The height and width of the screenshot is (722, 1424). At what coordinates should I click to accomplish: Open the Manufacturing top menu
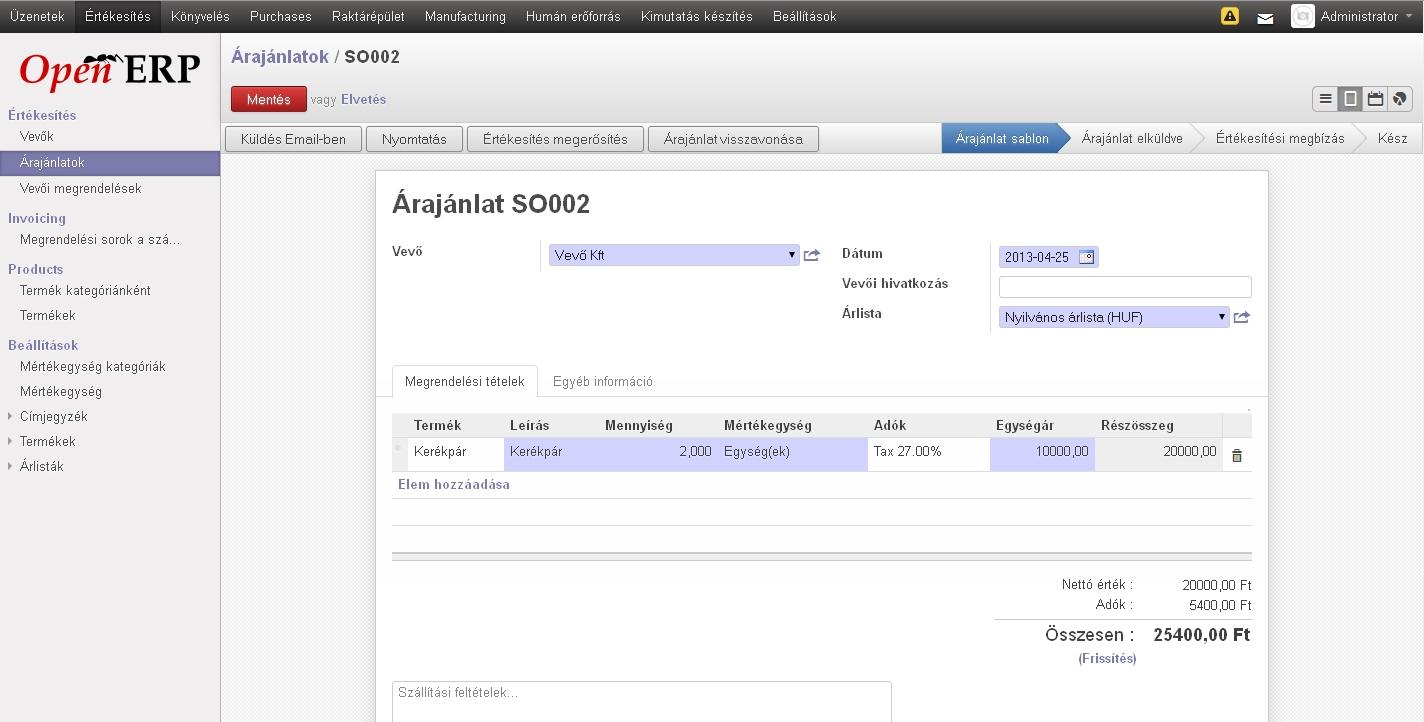[x=465, y=16]
